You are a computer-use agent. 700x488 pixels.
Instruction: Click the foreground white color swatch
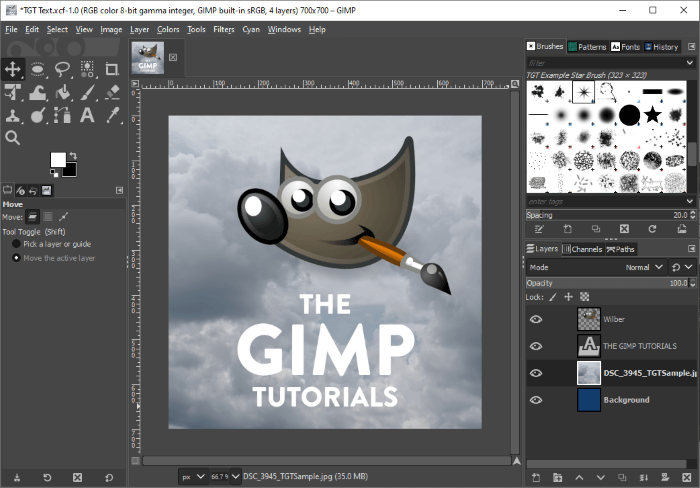pos(58,160)
